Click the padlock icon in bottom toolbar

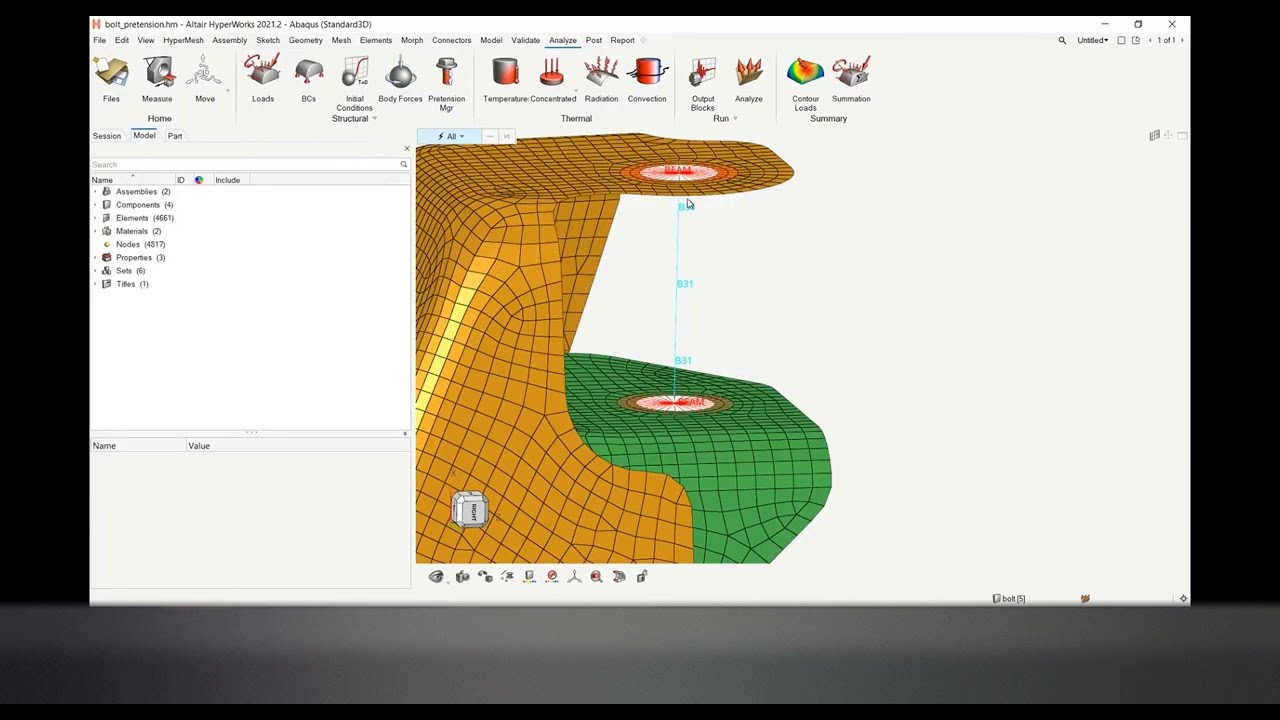coord(642,576)
